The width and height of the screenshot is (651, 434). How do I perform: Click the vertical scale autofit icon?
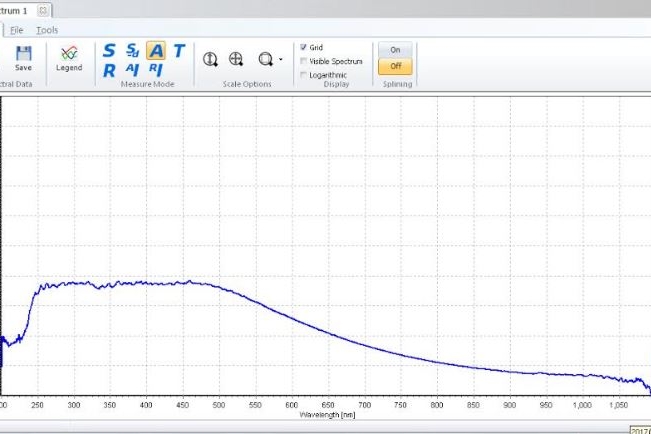[x=211, y=60]
